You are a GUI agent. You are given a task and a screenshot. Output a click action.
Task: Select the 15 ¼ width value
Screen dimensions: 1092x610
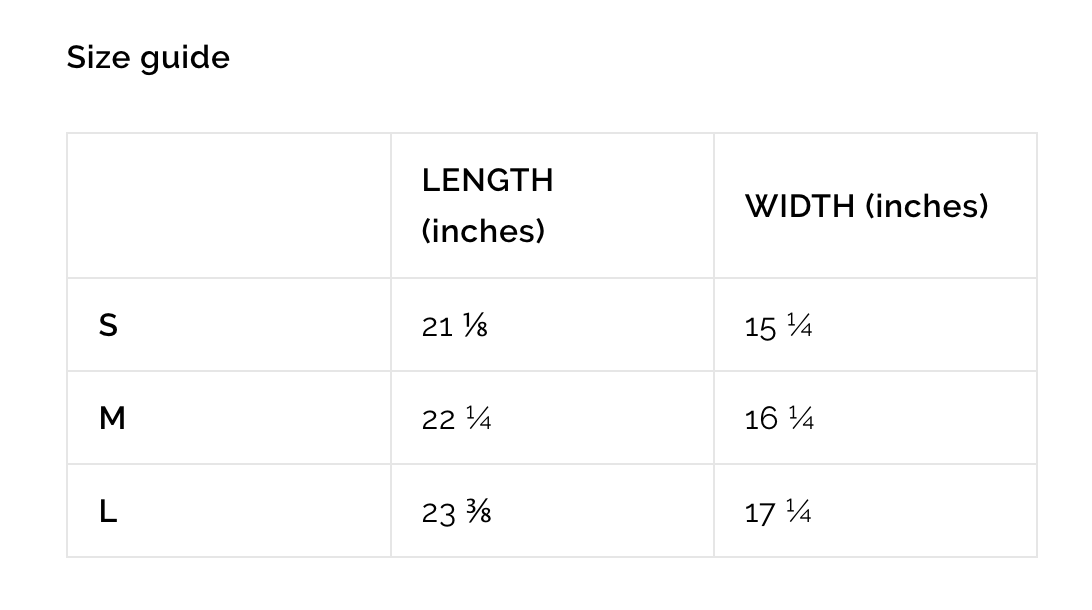[x=778, y=326]
